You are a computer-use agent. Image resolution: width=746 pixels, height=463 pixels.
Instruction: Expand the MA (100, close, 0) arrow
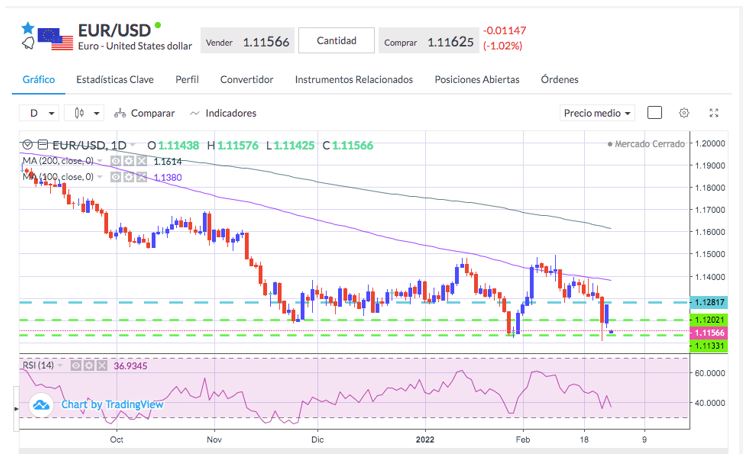click(100, 177)
